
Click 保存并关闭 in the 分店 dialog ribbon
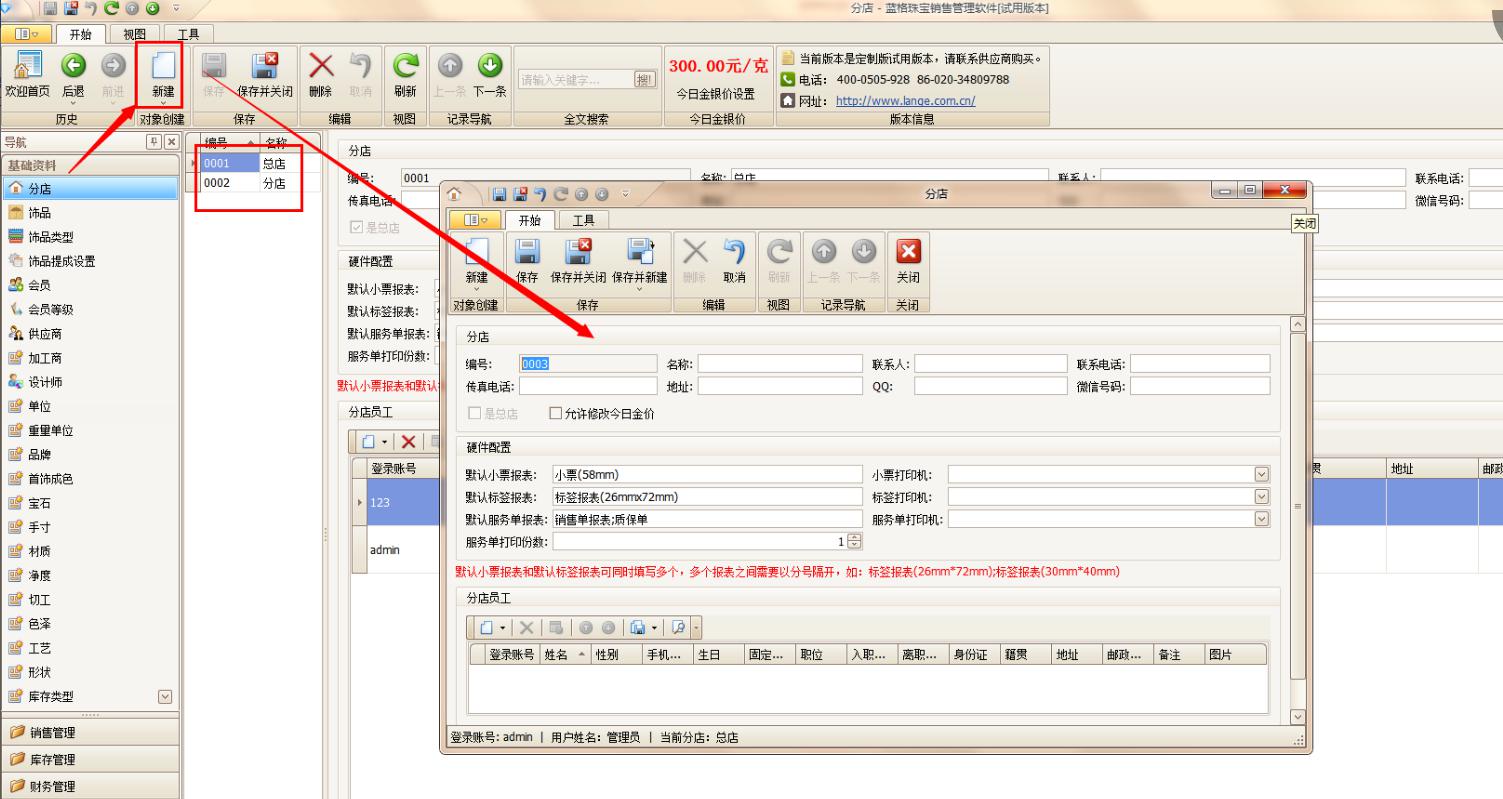[x=579, y=261]
